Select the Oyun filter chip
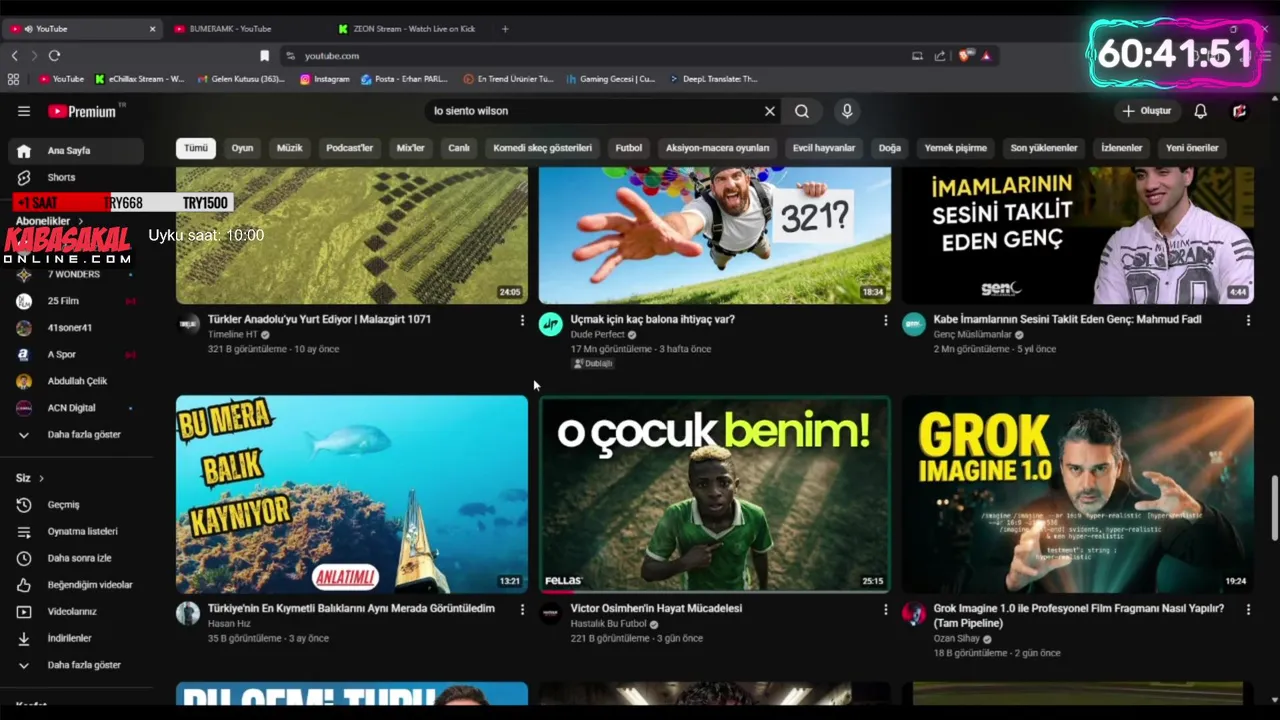The height and width of the screenshot is (720, 1280). (x=242, y=148)
